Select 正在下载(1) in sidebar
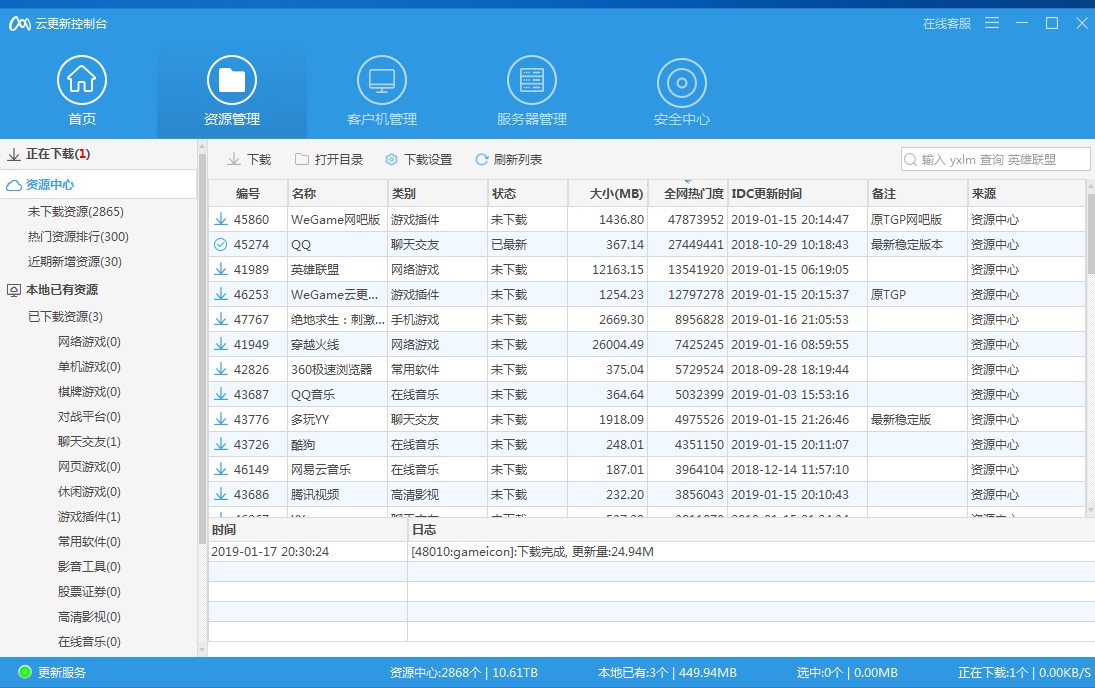1095x688 pixels. tap(98, 154)
